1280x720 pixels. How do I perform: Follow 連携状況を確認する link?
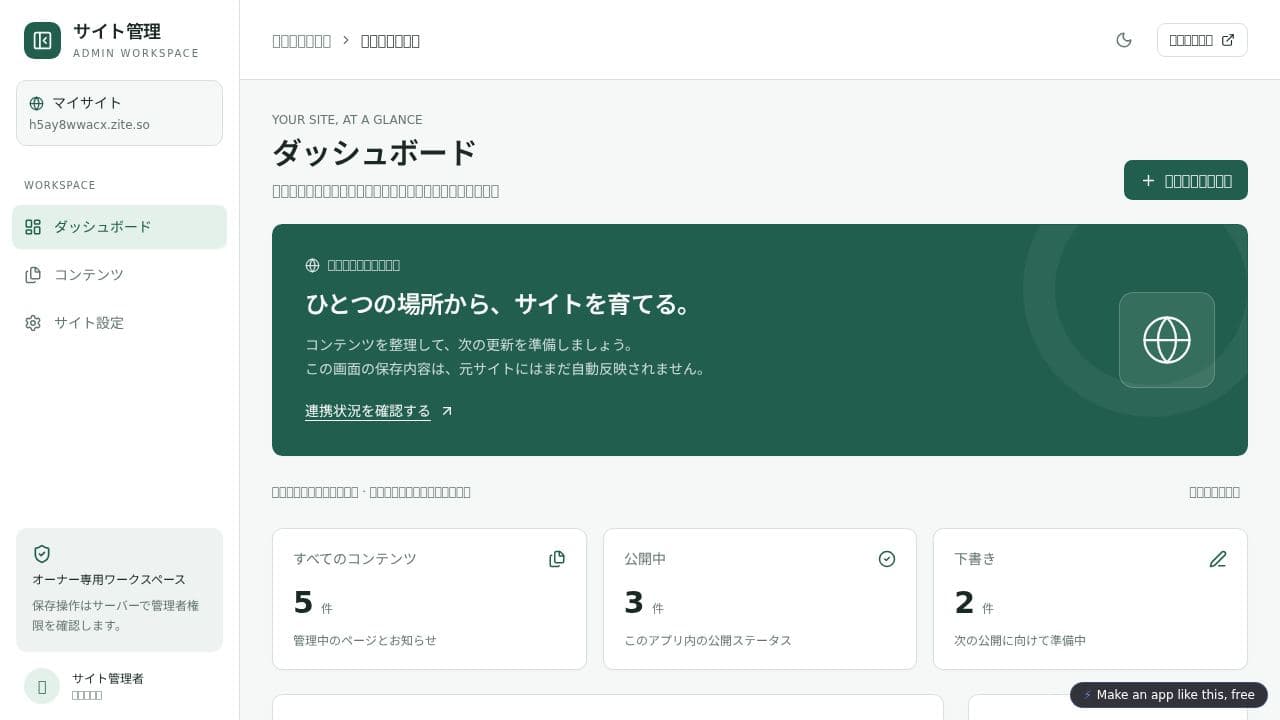[x=368, y=411]
